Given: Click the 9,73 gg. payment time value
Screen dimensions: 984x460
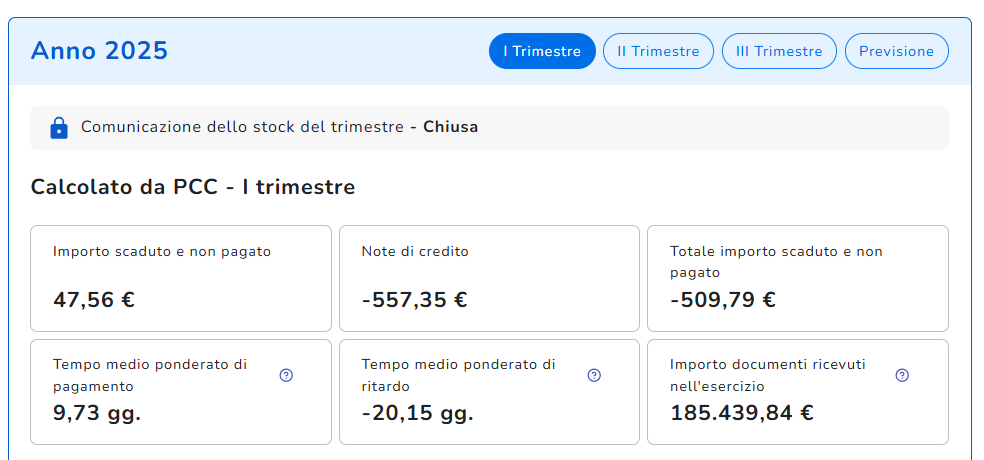Looking at the screenshot, I should 97,412.
